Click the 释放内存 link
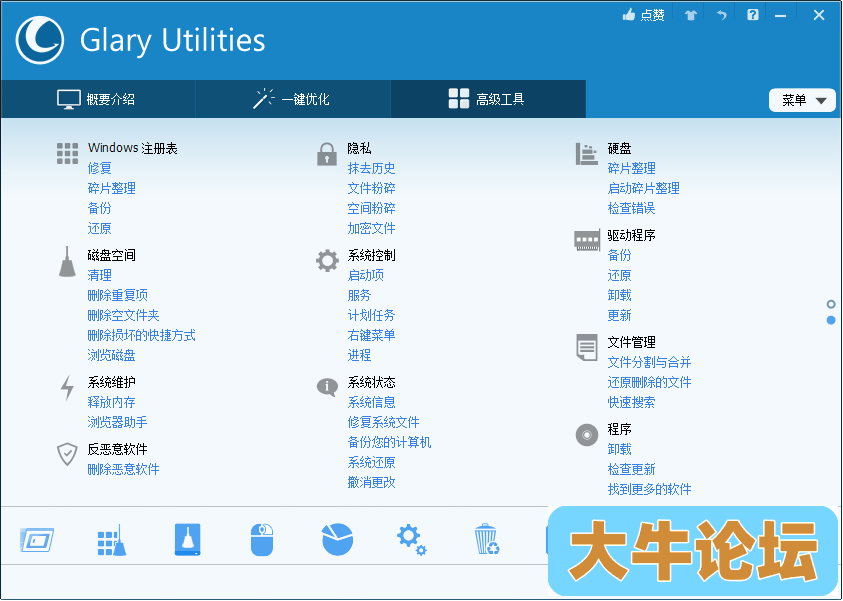 [111, 402]
